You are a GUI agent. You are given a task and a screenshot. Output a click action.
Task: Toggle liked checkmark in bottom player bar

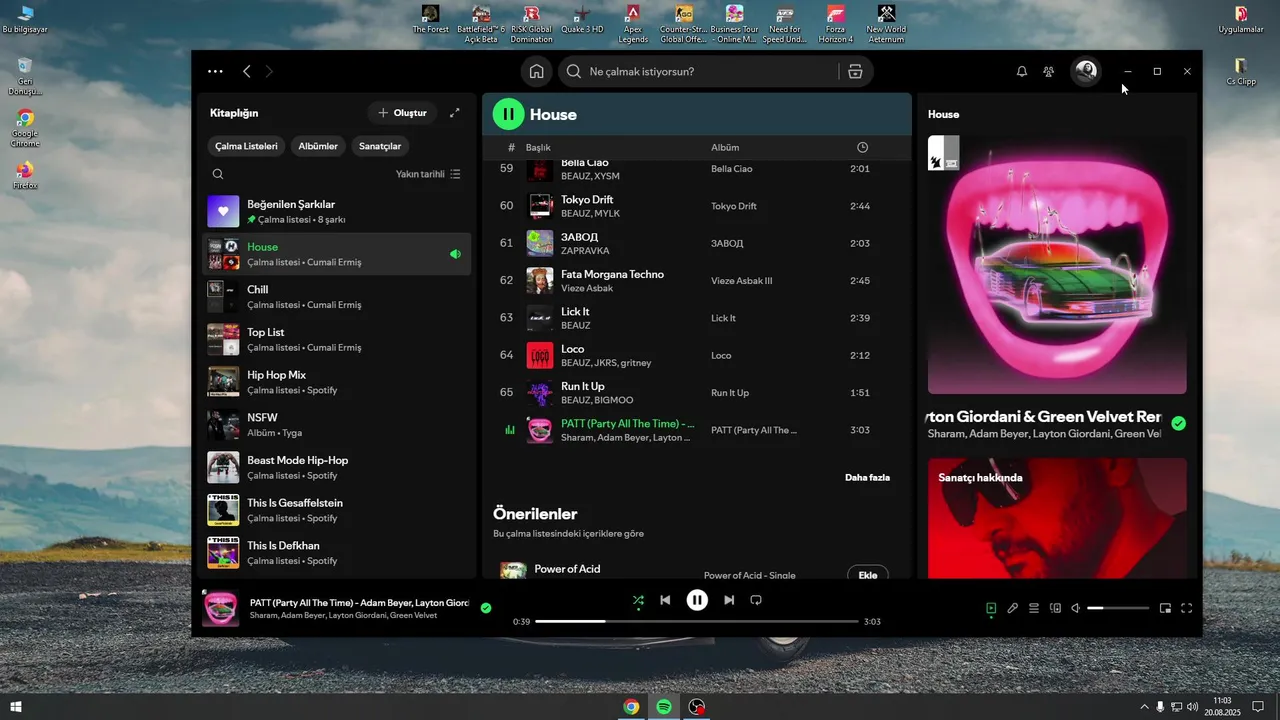tap(486, 608)
